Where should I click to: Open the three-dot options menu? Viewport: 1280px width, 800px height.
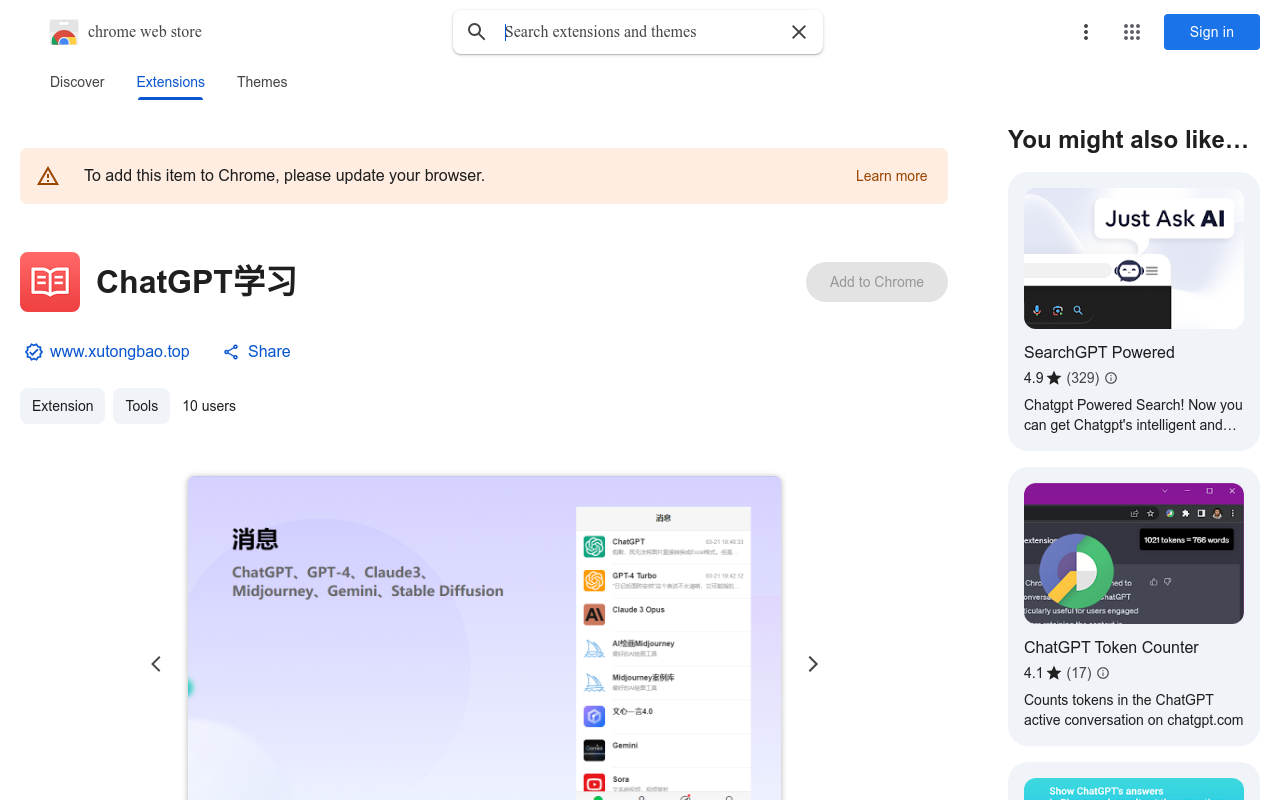click(1086, 31)
